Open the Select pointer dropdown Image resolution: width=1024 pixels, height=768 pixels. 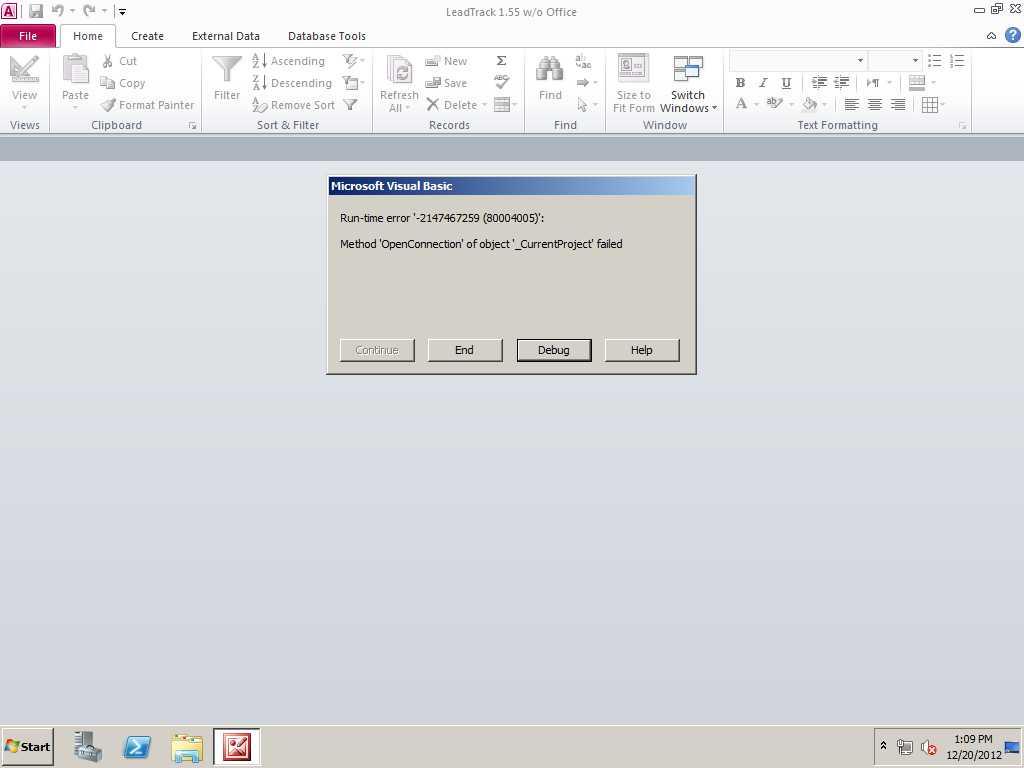coord(587,104)
